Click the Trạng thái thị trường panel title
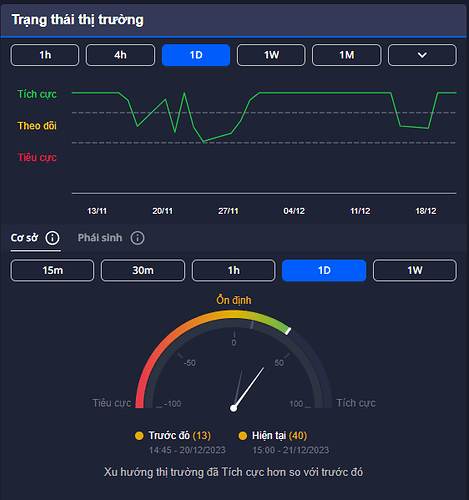The height and width of the screenshot is (500, 469). coord(78,20)
